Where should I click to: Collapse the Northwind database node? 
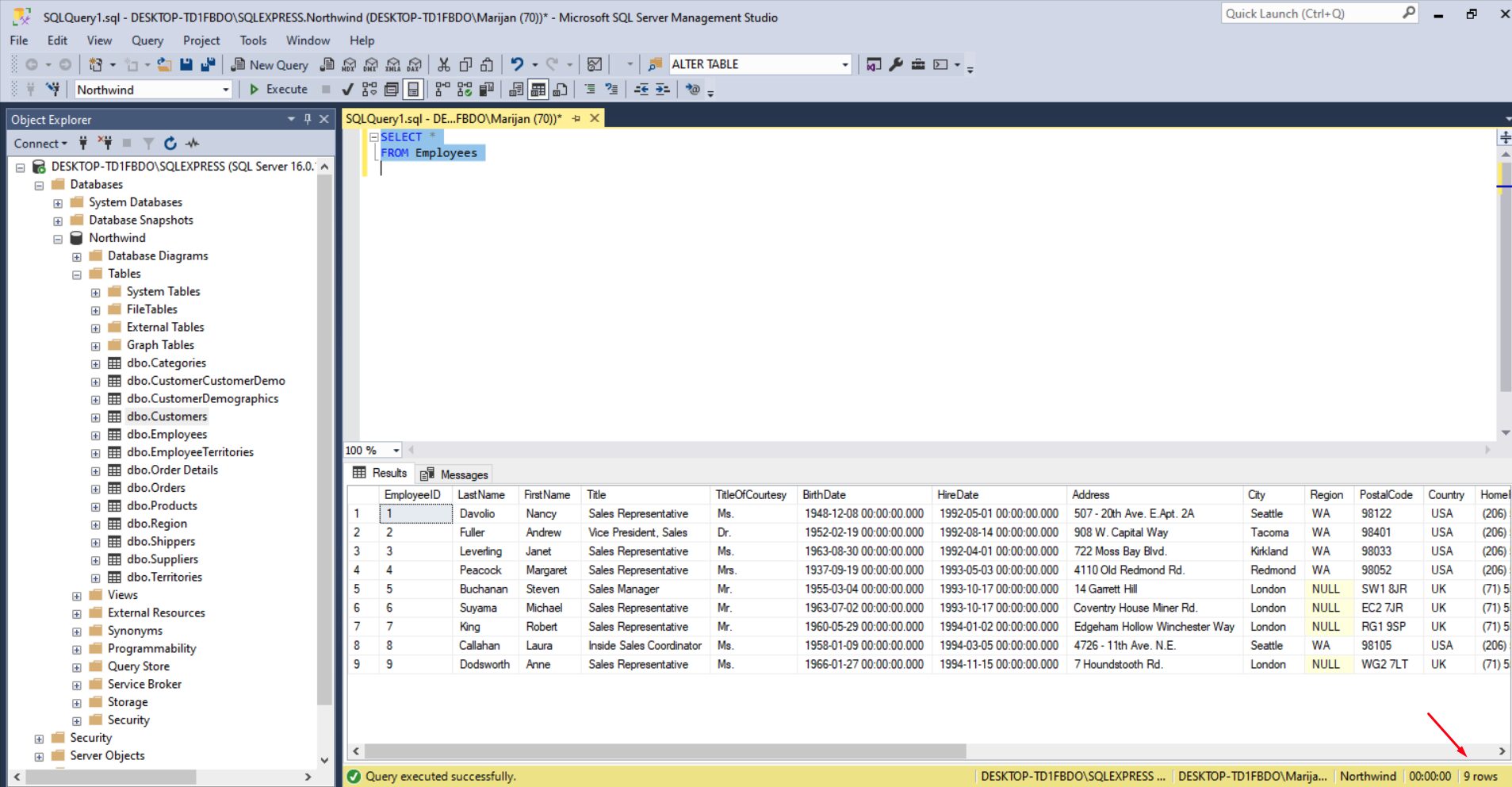point(58,239)
